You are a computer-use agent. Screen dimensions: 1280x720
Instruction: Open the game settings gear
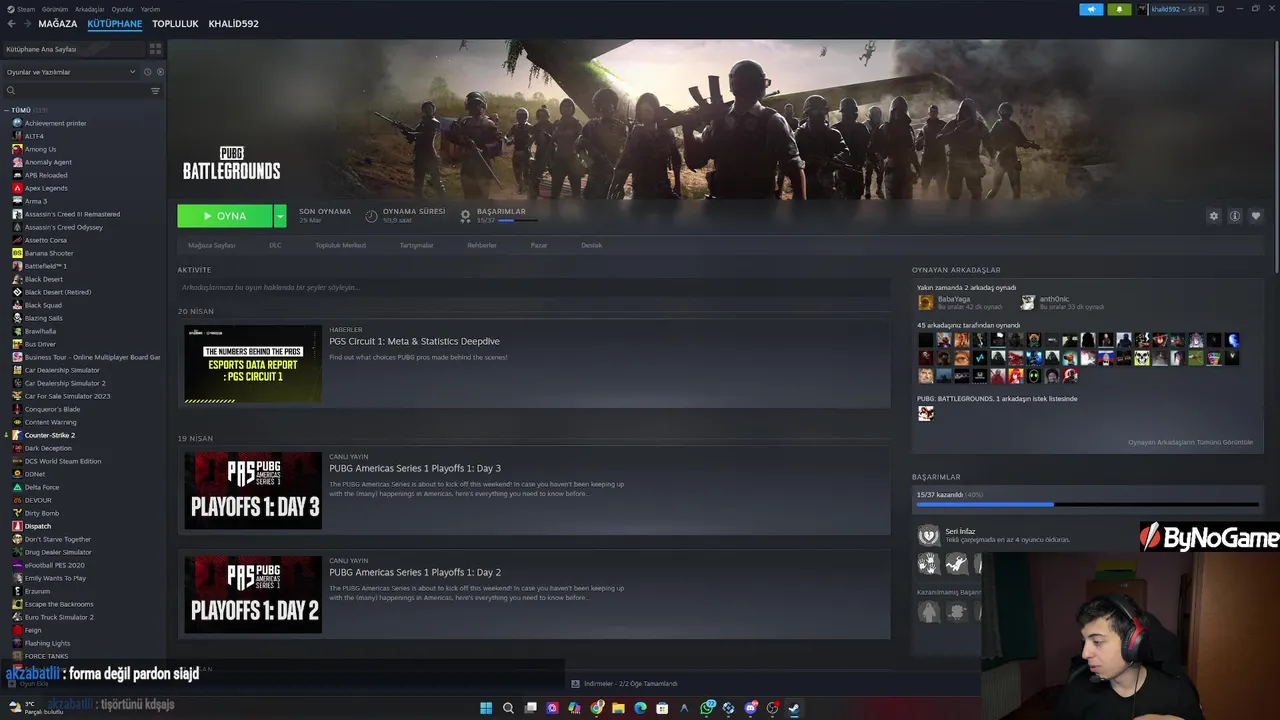1214,216
